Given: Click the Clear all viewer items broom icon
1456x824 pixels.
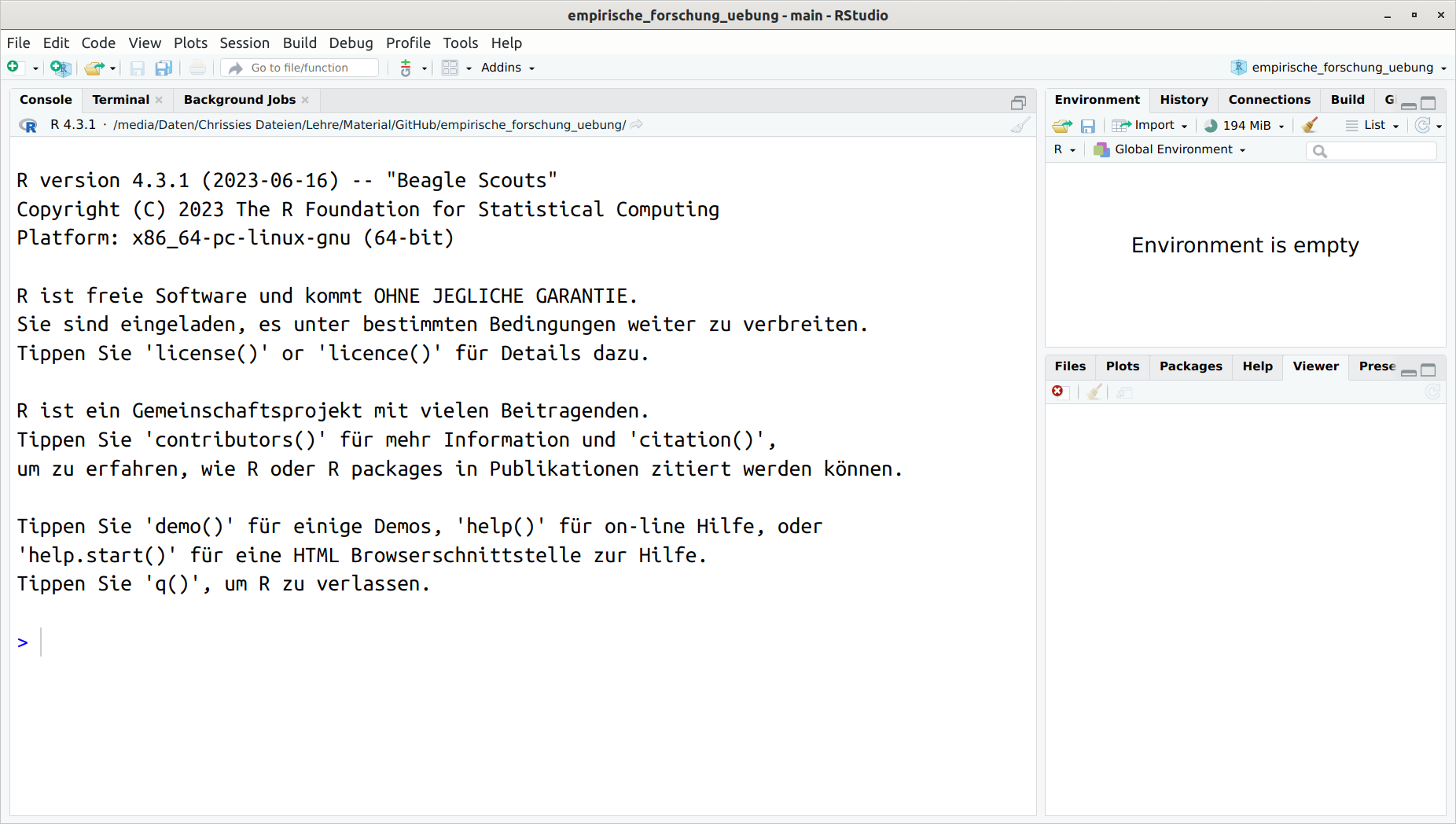Looking at the screenshot, I should click(1093, 392).
